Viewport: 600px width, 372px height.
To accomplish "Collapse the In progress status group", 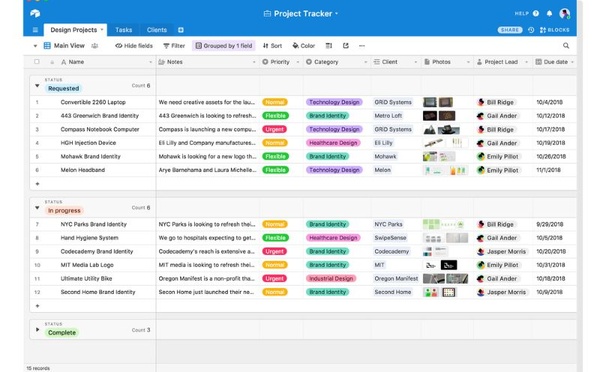I will [x=37, y=208].
